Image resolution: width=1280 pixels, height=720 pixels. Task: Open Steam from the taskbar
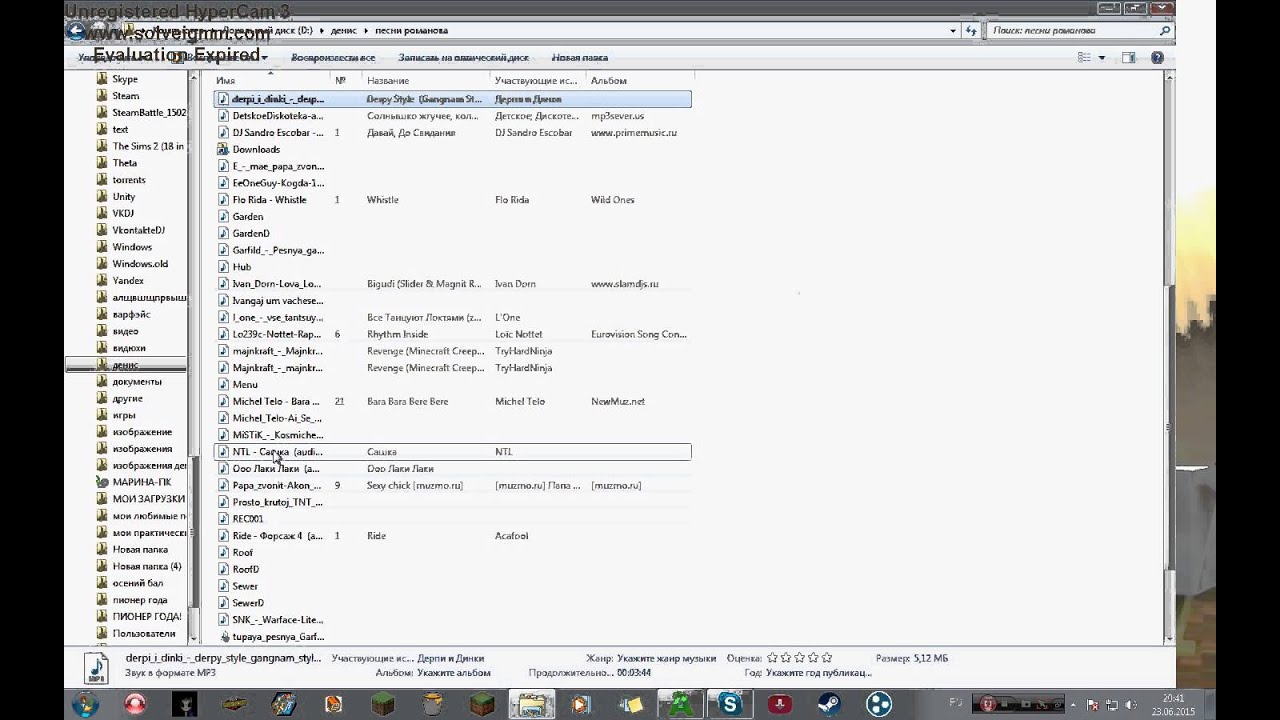829,705
